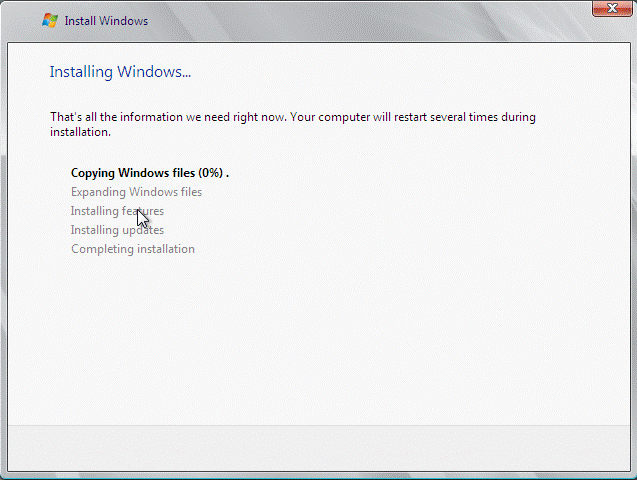Click the 'Installing updates' step

pyautogui.click(x=117, y=230)
